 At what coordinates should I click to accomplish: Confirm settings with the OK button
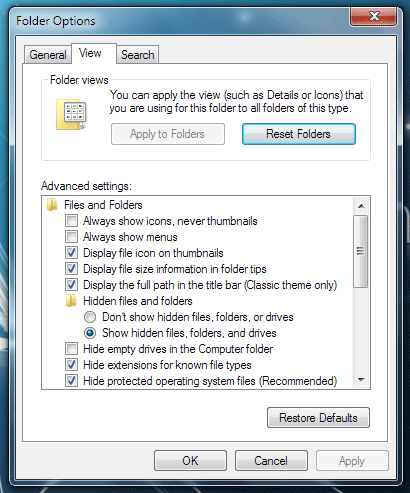(x=190, y=461)
